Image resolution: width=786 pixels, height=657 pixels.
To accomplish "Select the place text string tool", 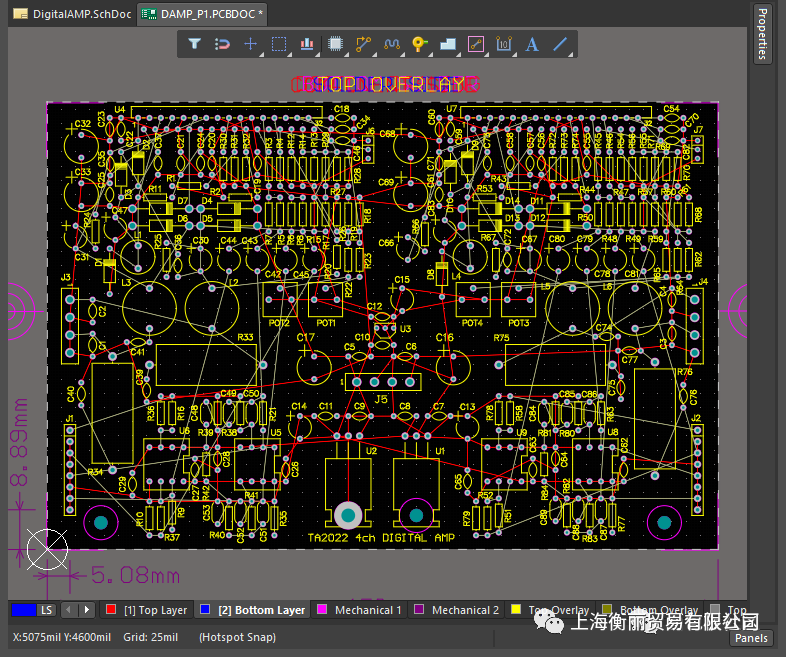I will 532,44.
